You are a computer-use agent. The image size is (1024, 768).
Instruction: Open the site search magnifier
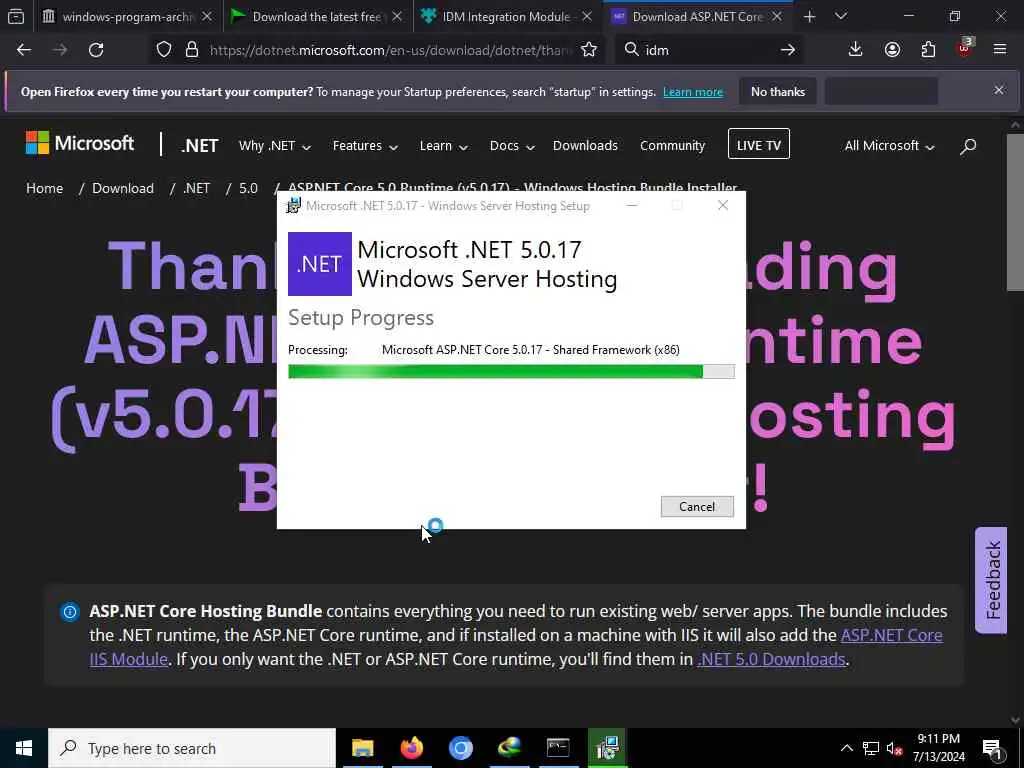click(968, 146)
